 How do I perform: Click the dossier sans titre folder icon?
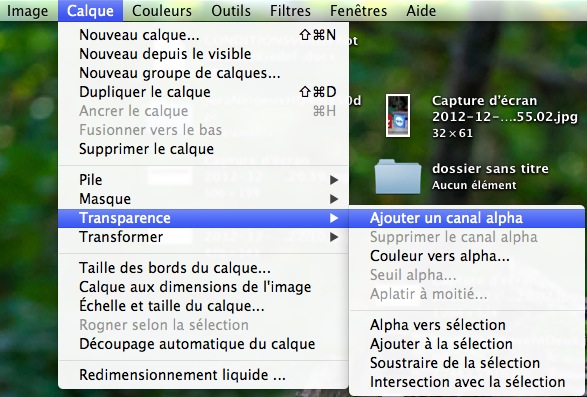[398, 176]
